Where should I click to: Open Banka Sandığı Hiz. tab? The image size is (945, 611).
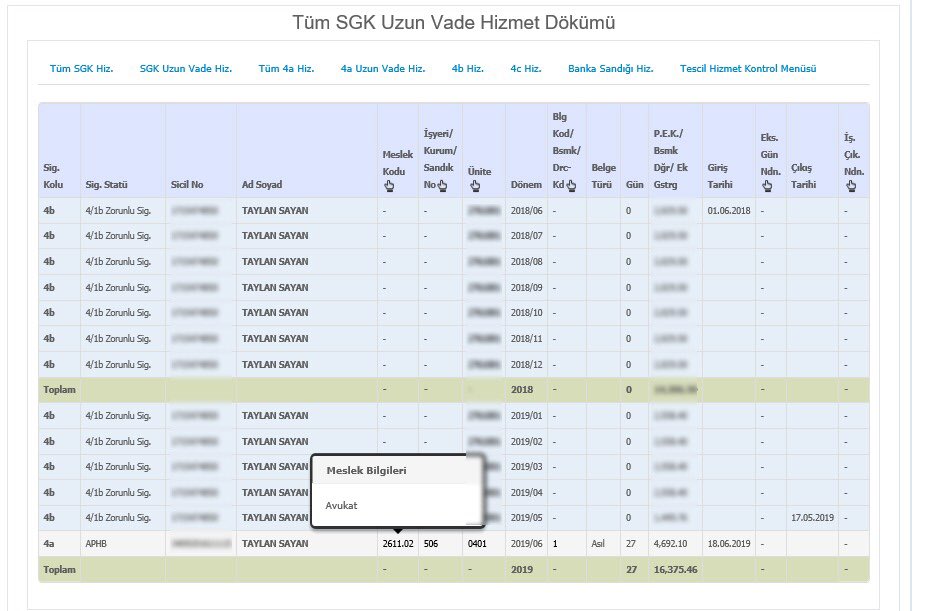coord(610,69)
